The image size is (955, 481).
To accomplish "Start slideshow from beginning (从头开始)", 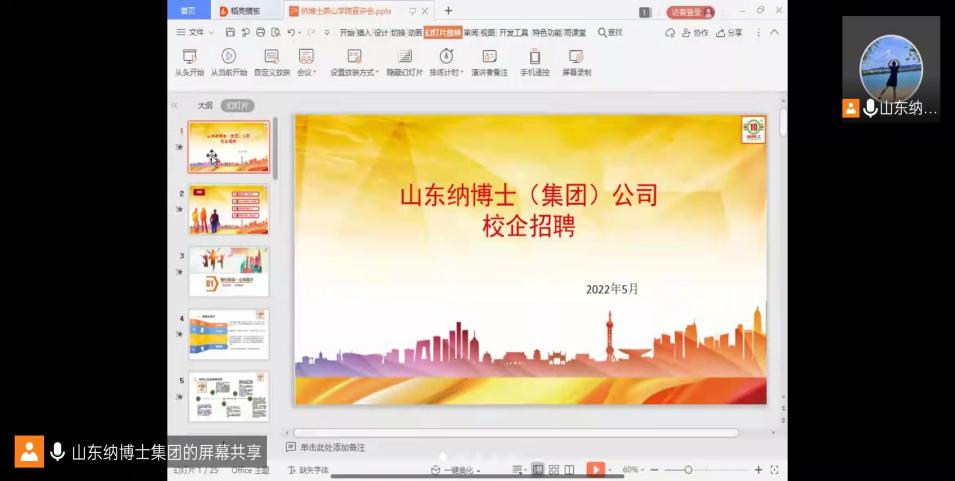I will pyautogui.click(x=189, y=62).
